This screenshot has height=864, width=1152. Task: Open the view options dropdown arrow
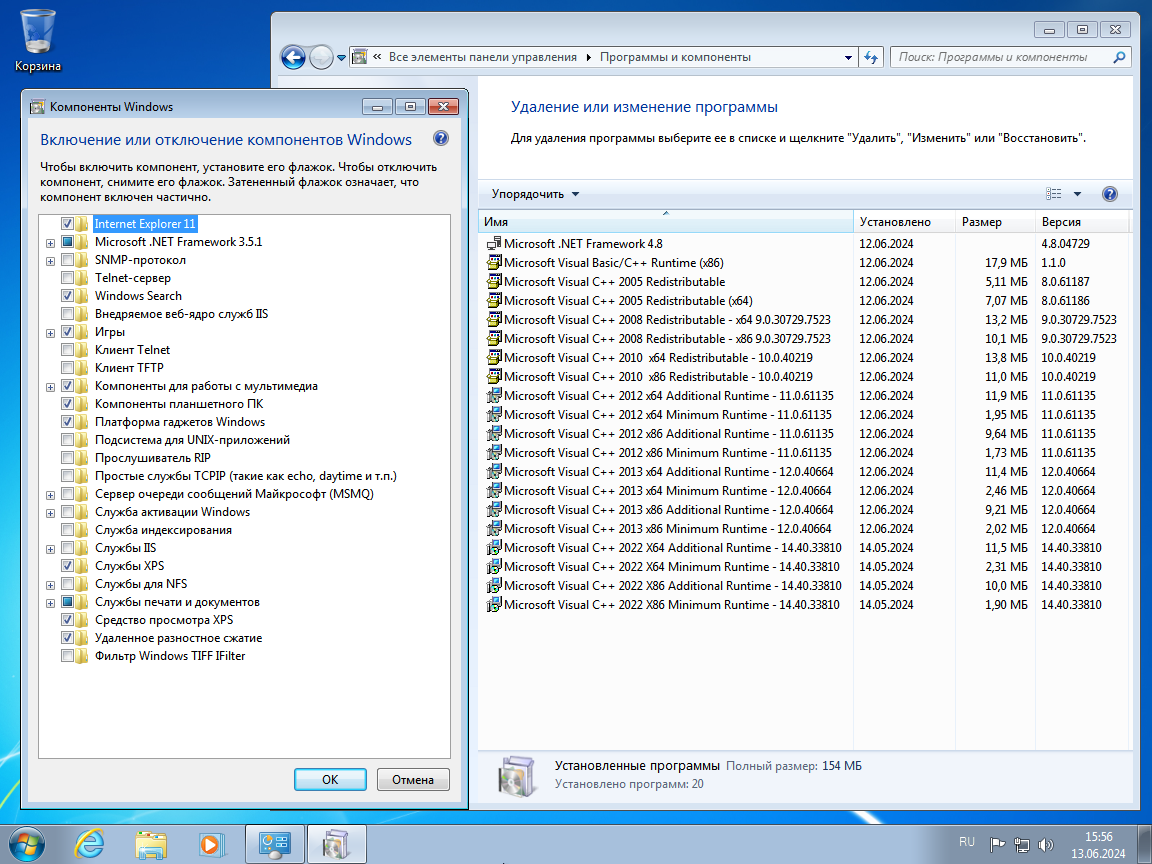[x=1077, y=194]
